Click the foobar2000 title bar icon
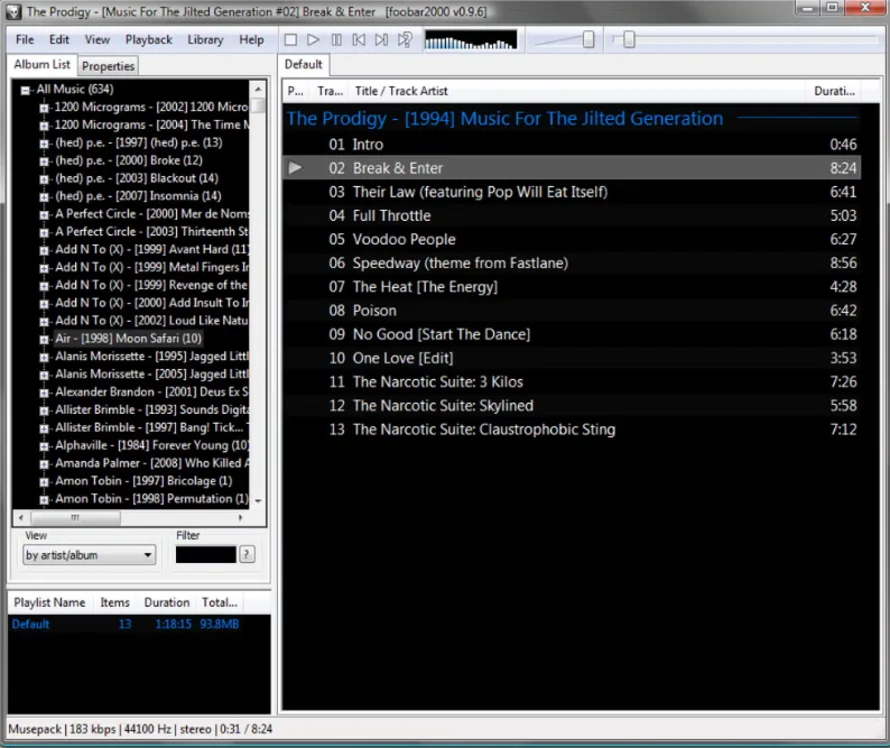 (x=14, y=12)
